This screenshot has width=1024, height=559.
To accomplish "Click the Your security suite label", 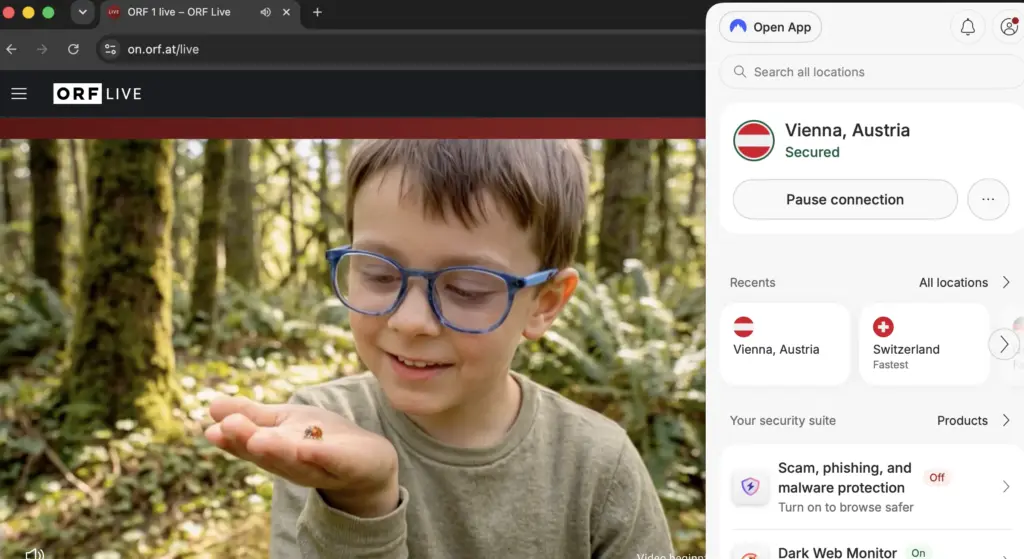I will click(x=782, y=421).
